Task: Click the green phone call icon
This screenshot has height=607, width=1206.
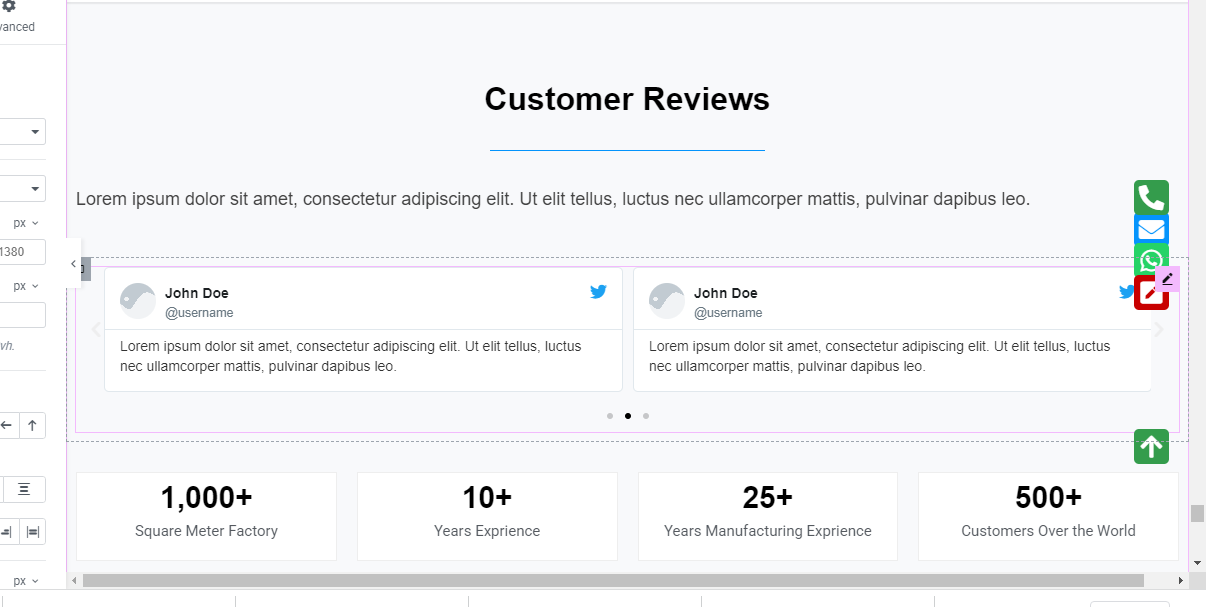Action: click(x=1151, y=197)
